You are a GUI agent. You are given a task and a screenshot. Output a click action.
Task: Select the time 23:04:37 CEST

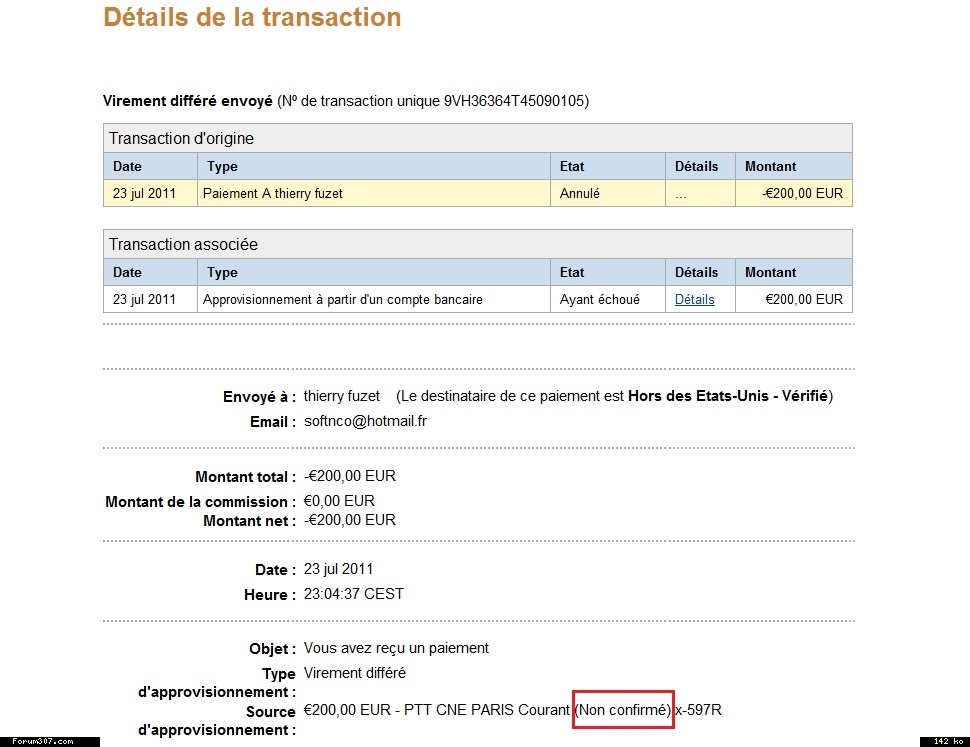pyautogui.click(x=354, y=594)
